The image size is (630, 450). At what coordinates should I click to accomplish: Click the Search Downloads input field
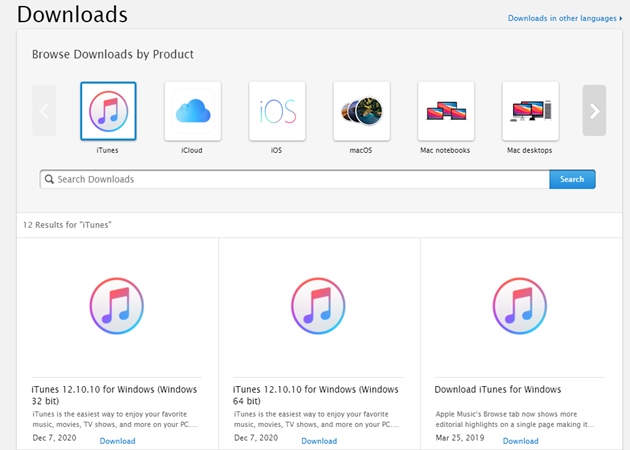tap(295, 179)
